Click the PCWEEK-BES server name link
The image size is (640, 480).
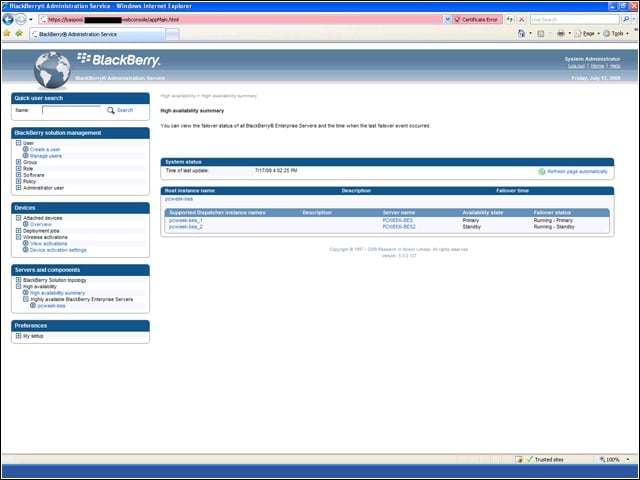[398, 220]
